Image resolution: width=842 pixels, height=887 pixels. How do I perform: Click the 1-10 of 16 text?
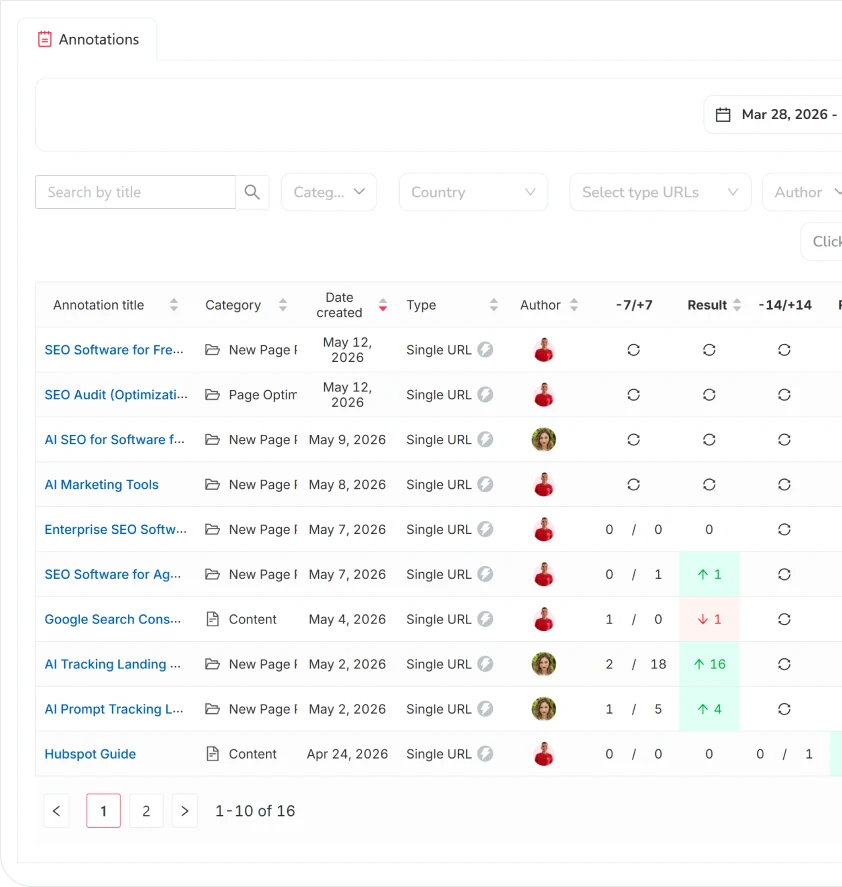(x=255, y=811)
